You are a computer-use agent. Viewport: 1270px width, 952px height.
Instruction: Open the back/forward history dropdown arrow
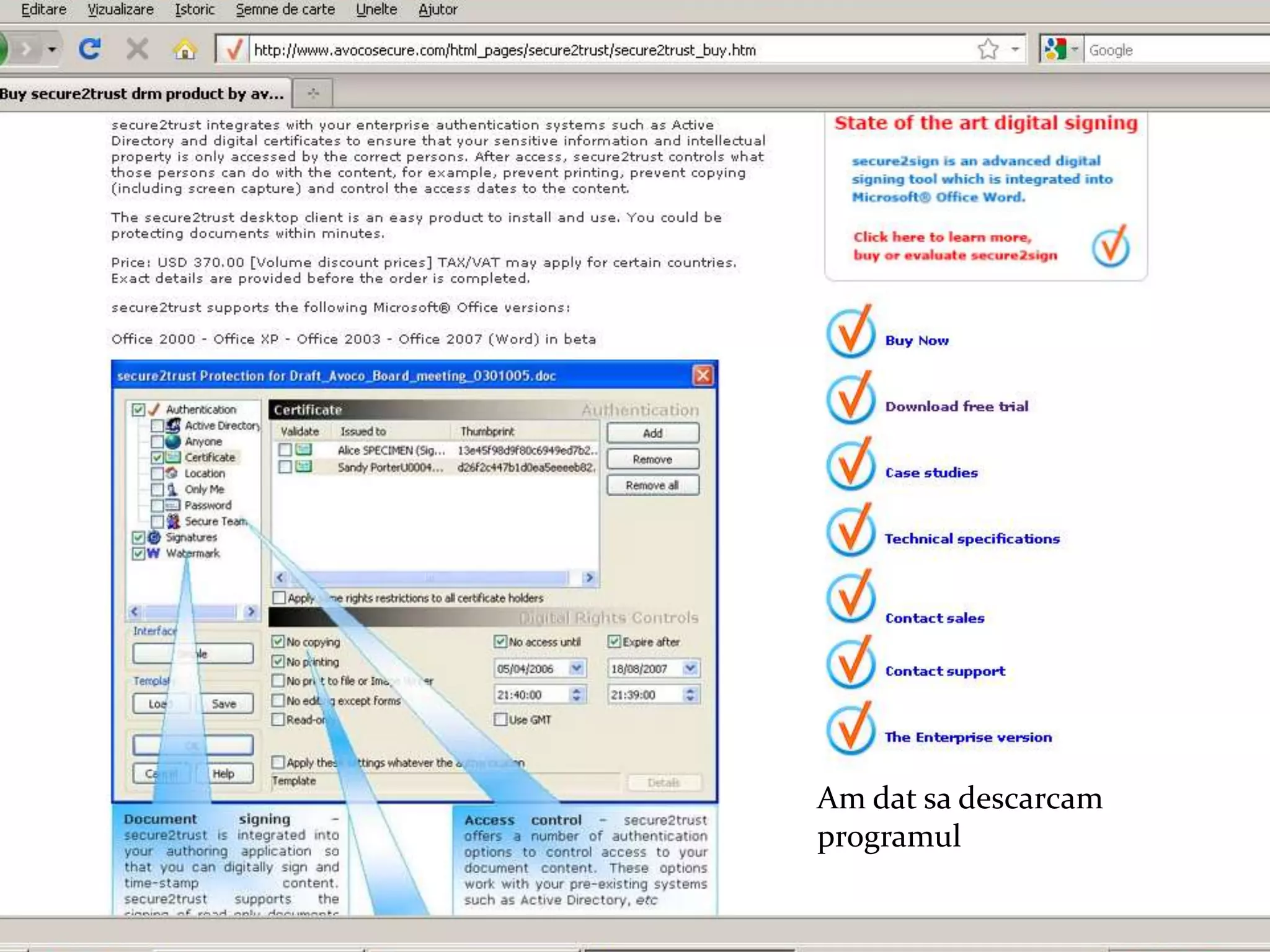[52, 49]
